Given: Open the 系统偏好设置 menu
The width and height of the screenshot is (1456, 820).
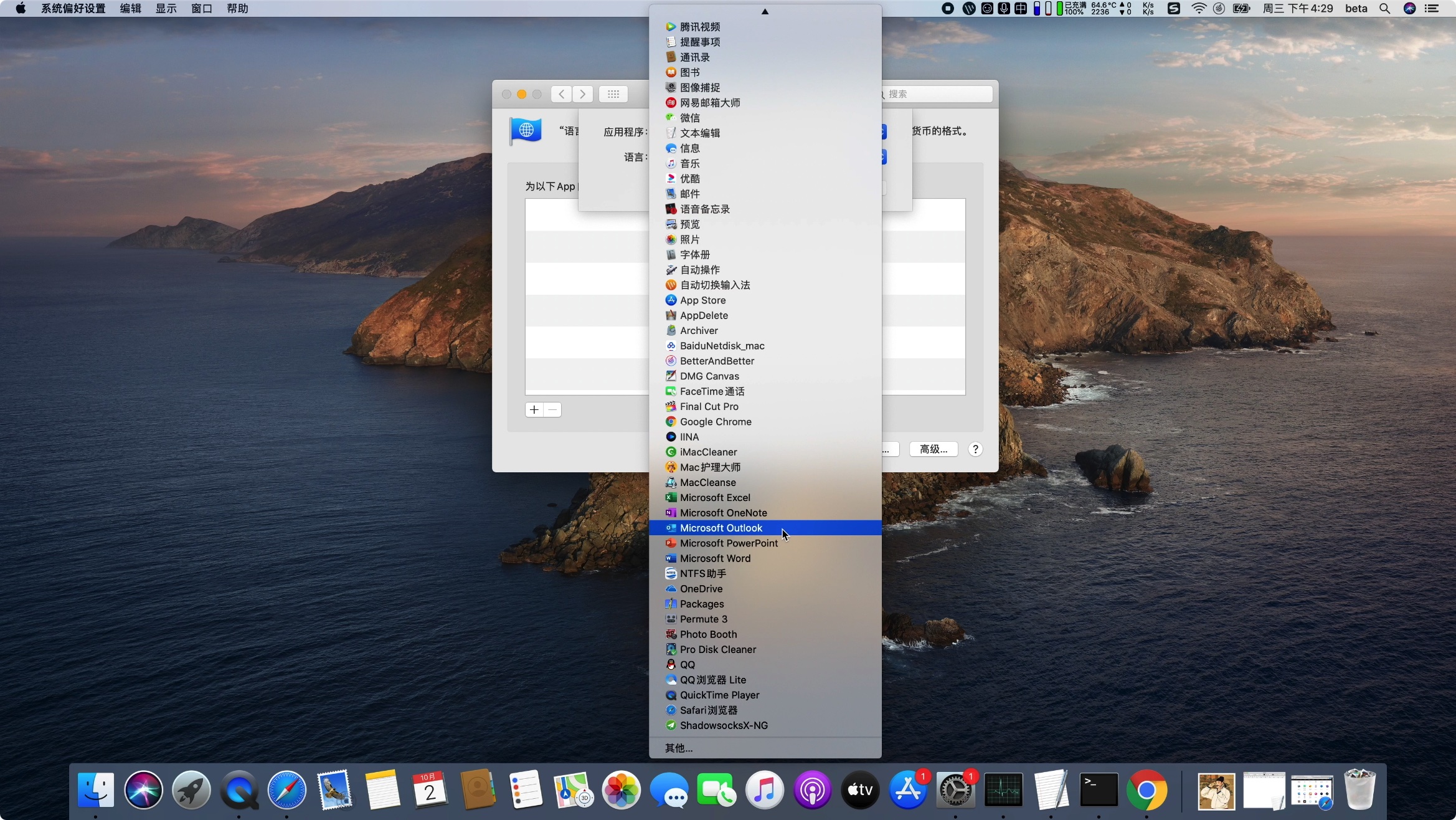Looking at the screenshot, I should pos(73,9).
